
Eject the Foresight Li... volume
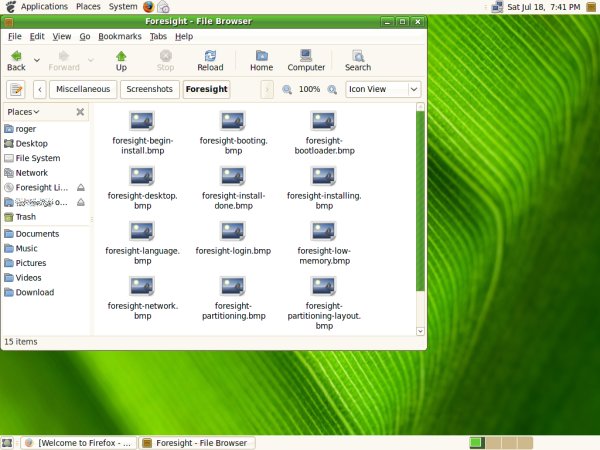(x=81, y=188)
